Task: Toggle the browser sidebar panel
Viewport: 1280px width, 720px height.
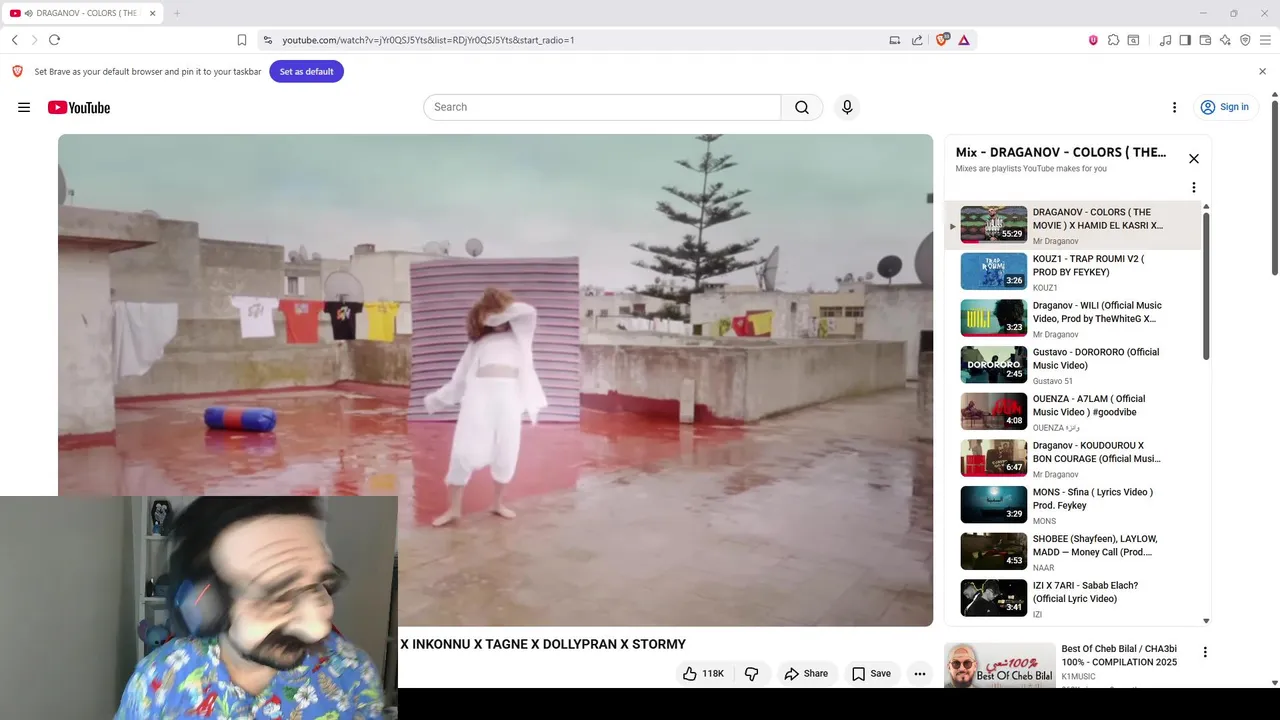Action: point(1185,40)
